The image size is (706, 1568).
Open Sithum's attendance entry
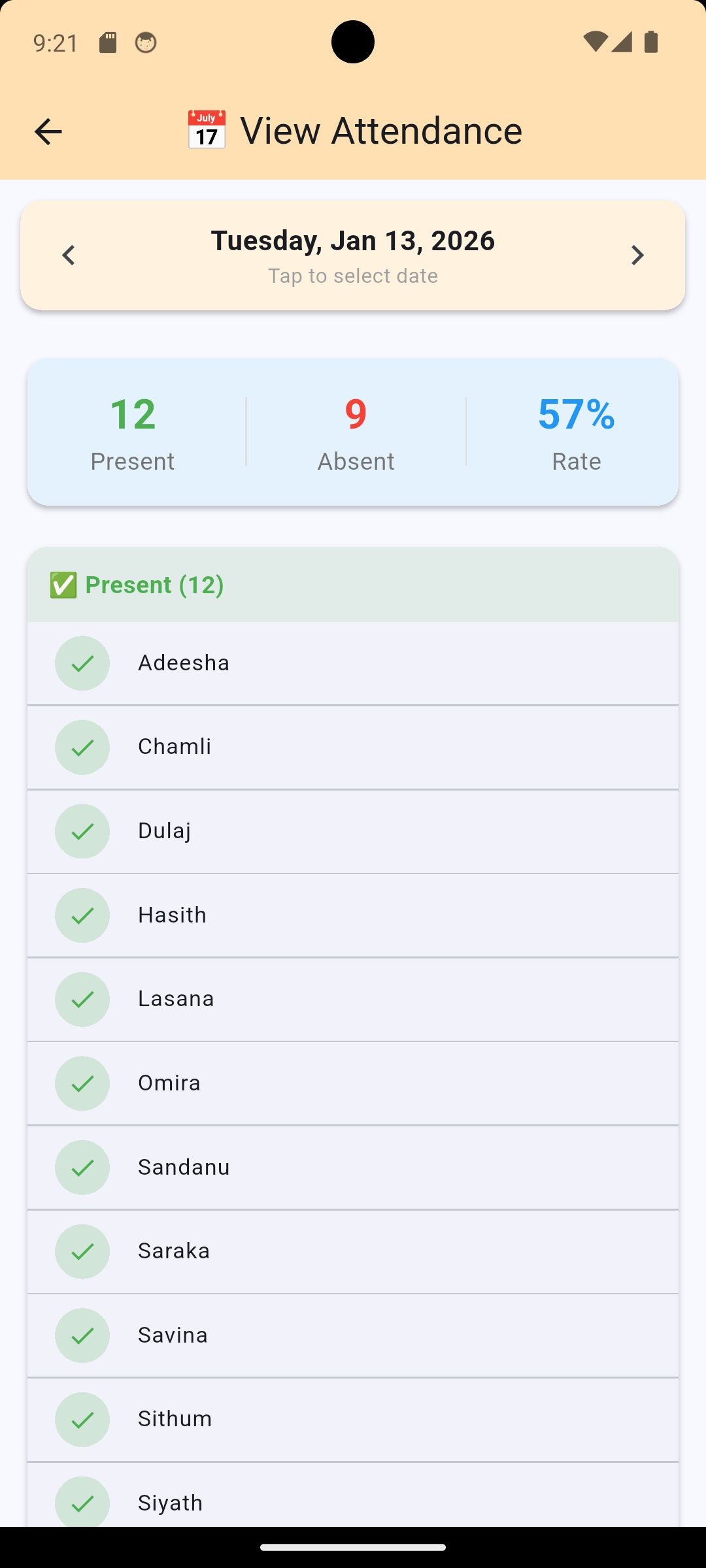(x=353, y=1419)
